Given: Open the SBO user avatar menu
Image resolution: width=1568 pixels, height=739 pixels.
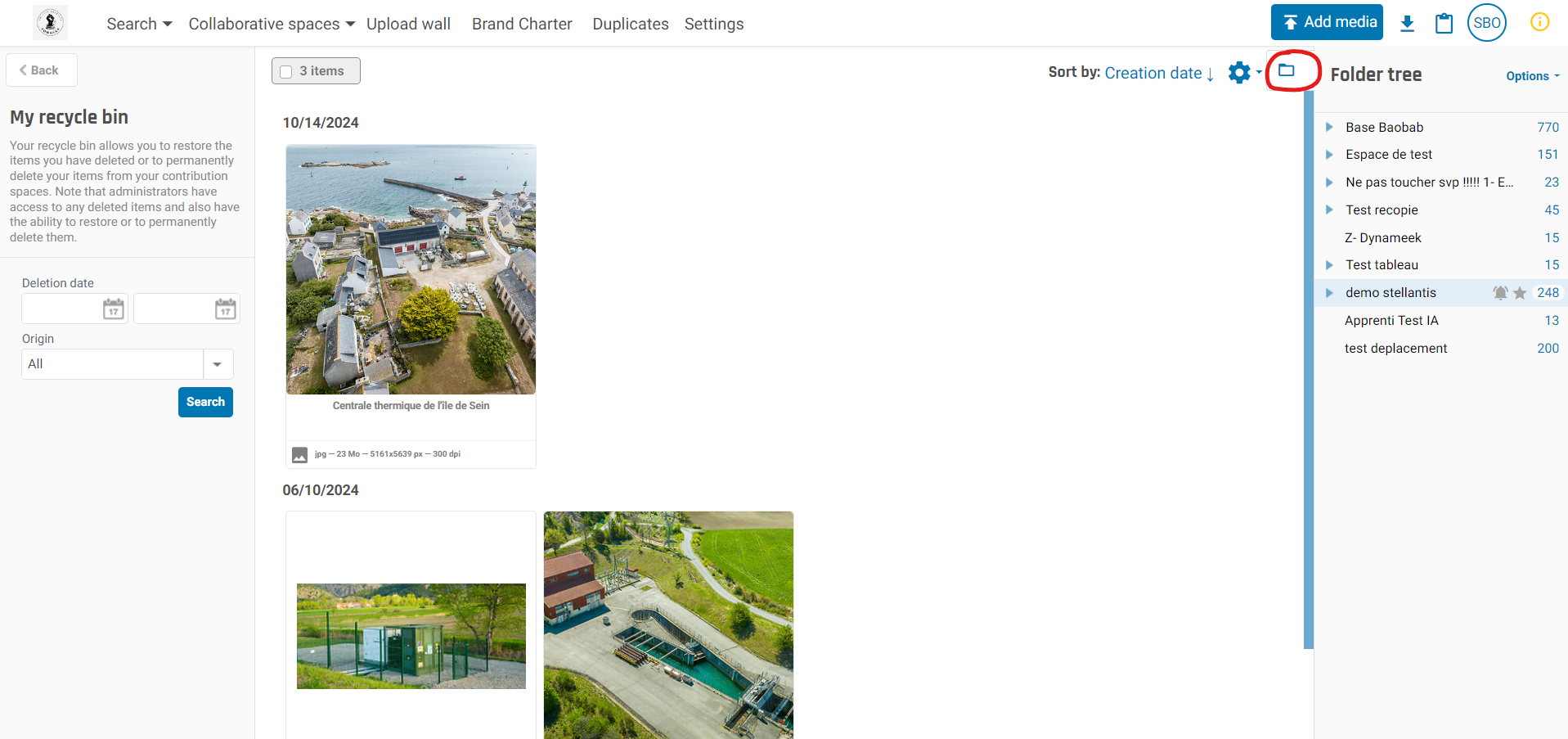Looking at the screenshot, I should [x=1486, y=23].
